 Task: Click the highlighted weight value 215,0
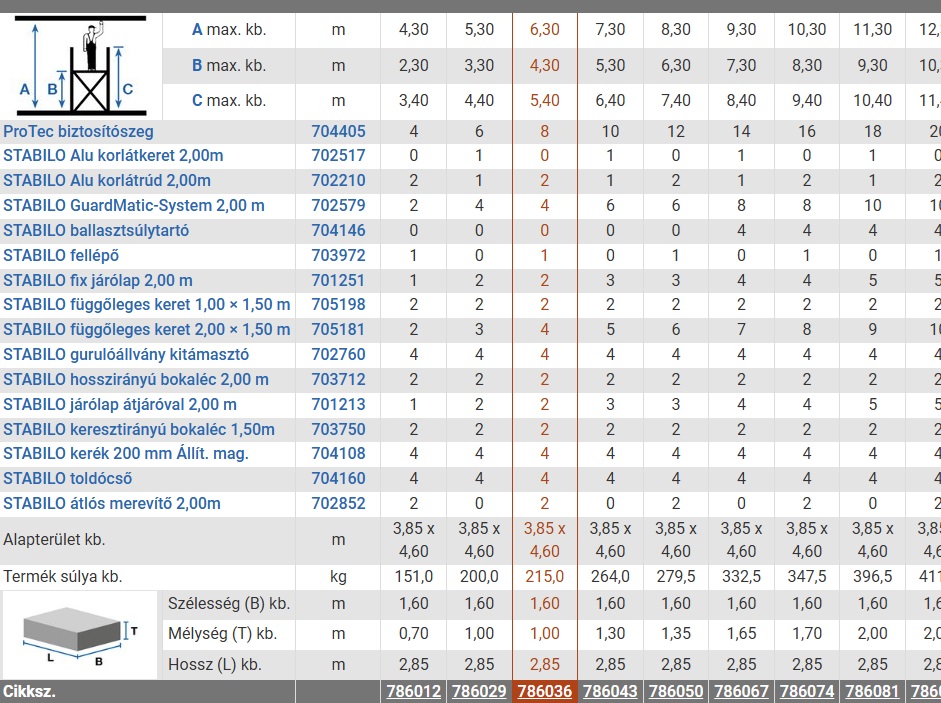[545, 577]
